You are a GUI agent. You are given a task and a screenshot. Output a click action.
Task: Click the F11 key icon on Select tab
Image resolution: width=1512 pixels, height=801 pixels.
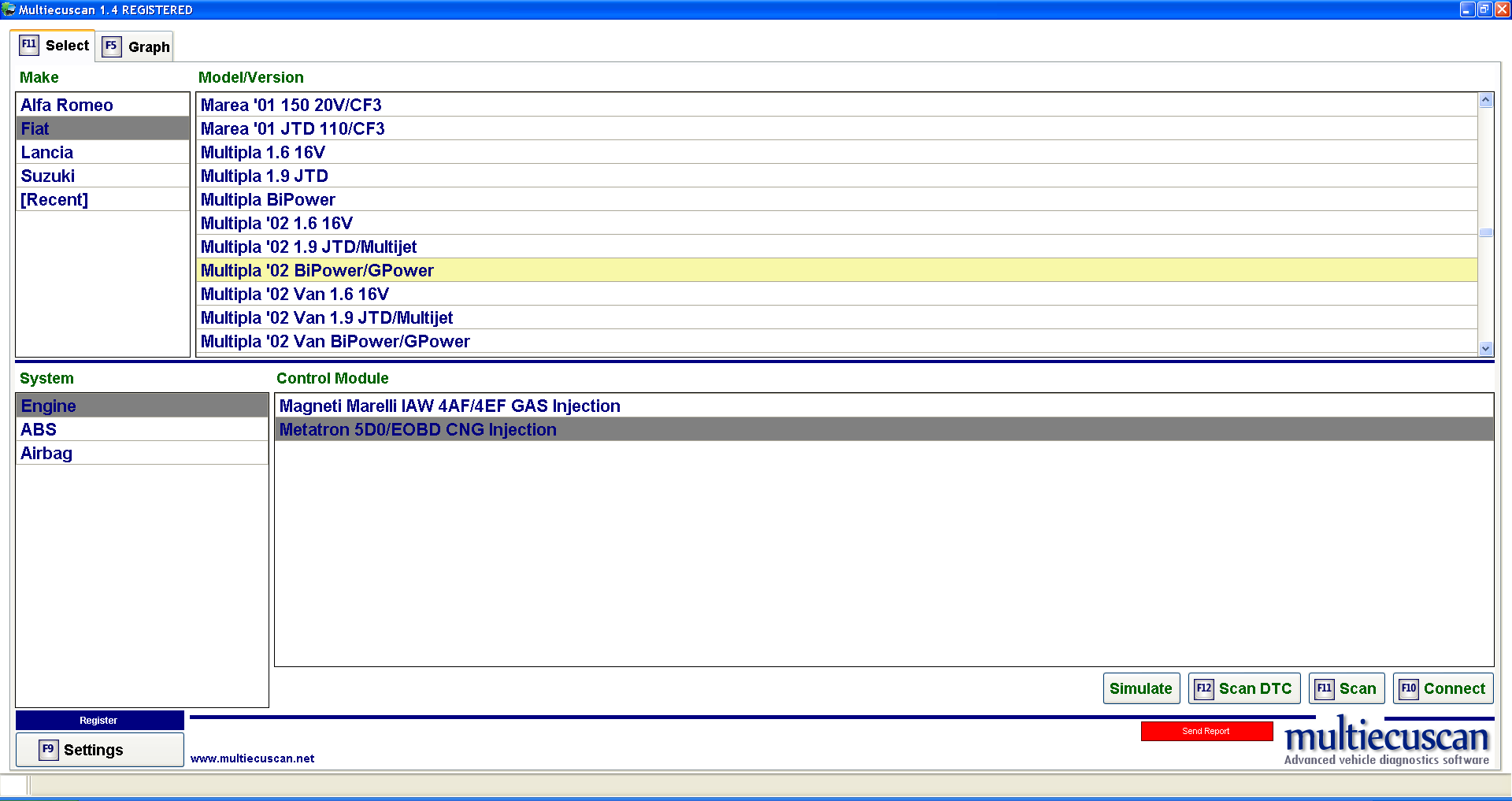[29, 45]
